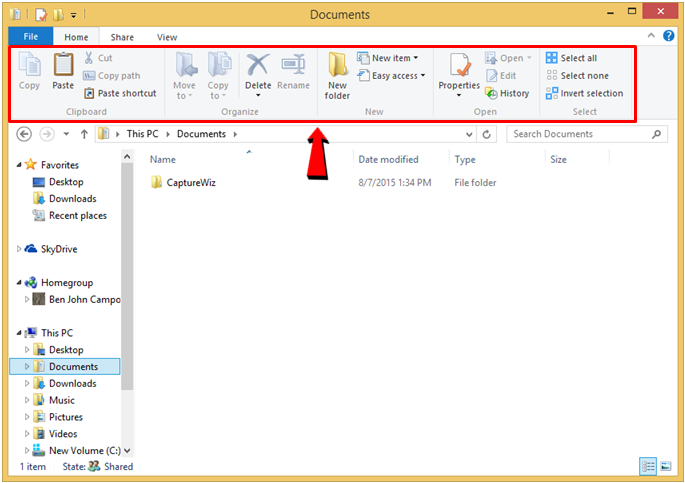This screenshot has height=483, width=685.
Task: Create a New folder from ribbon
Action: [x=337, y=76]
